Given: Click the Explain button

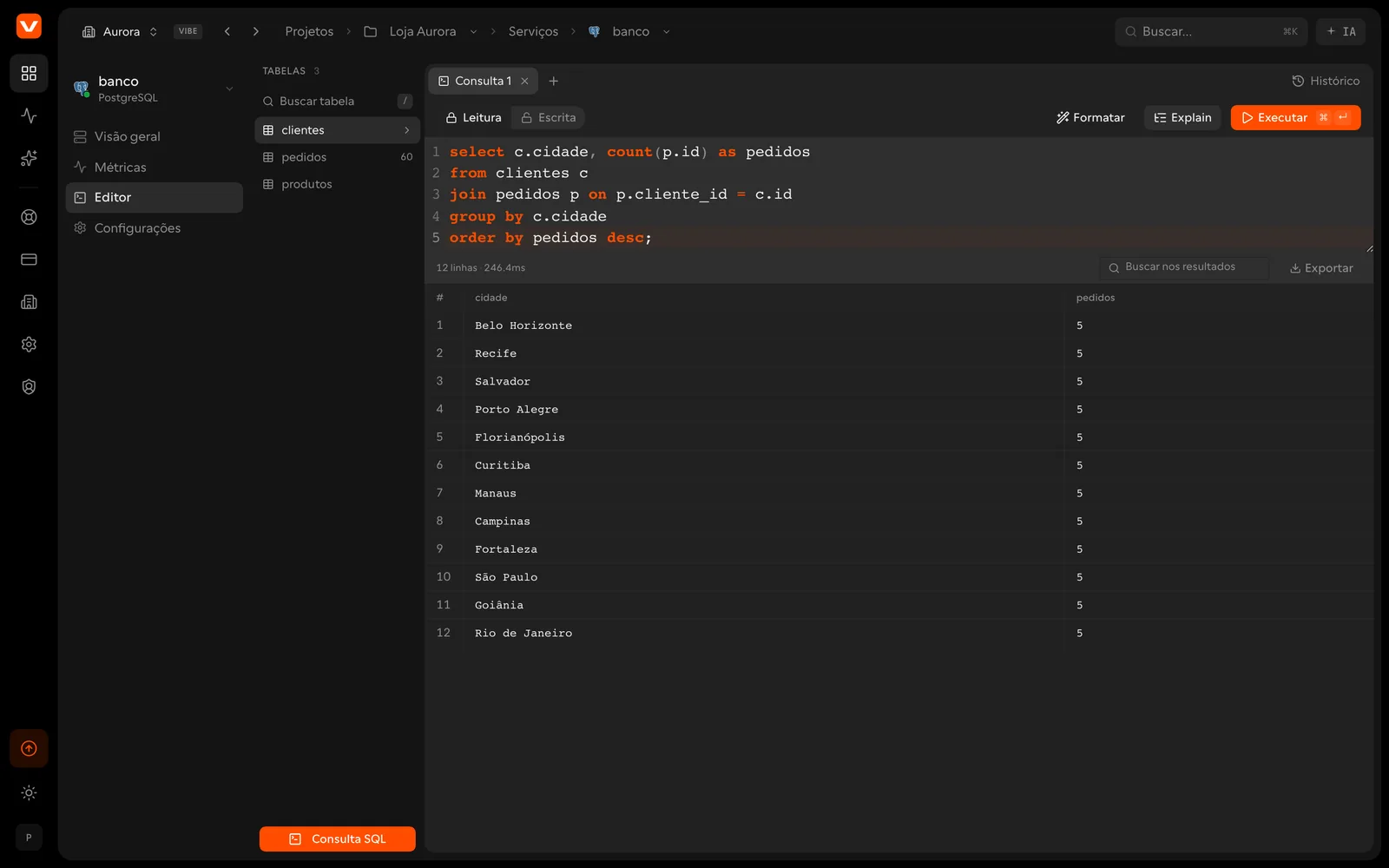Looking at the screenshot, I should [x=1182, y=117].
